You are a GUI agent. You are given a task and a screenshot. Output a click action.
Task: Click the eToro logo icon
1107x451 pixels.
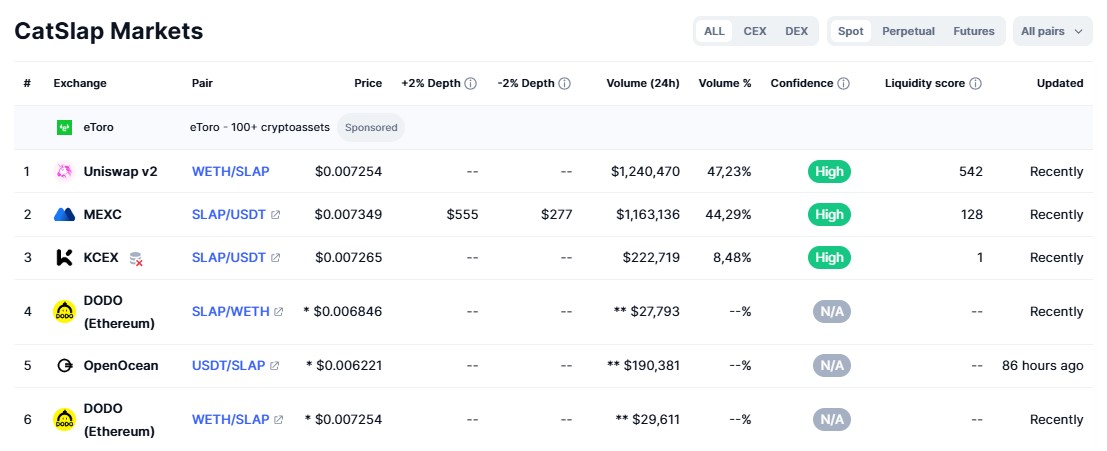[64, 128]
